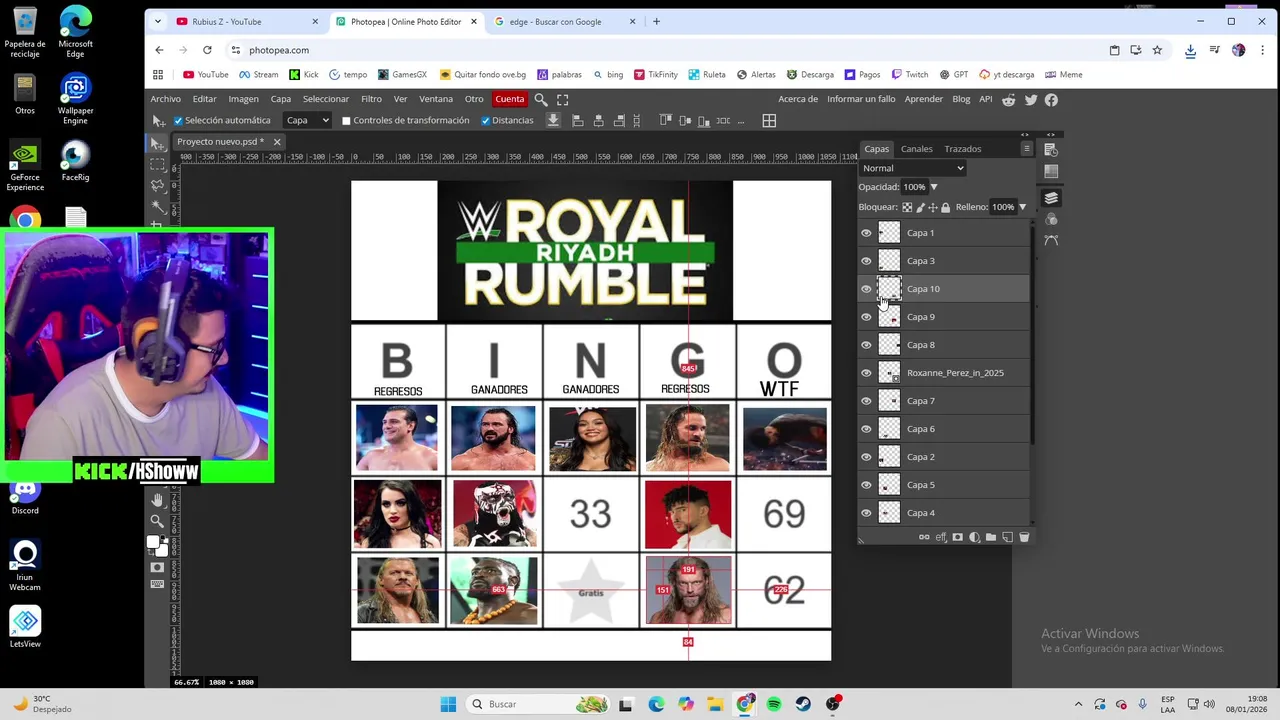Click the download layer export icon
This screenshot has width=1280, height=720.
[x=553, y=120]
